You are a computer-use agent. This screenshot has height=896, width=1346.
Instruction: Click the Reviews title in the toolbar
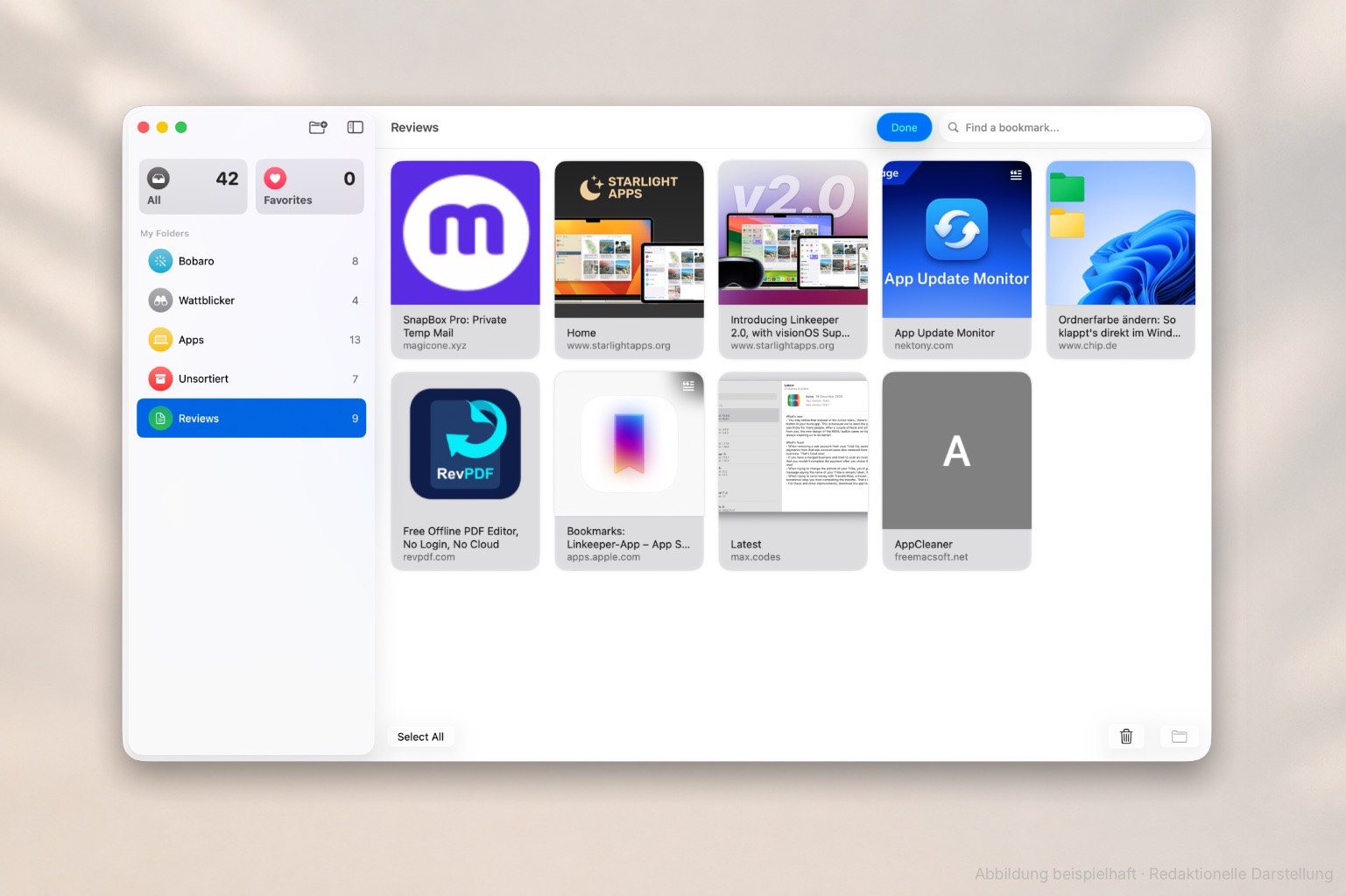[414, 127]
